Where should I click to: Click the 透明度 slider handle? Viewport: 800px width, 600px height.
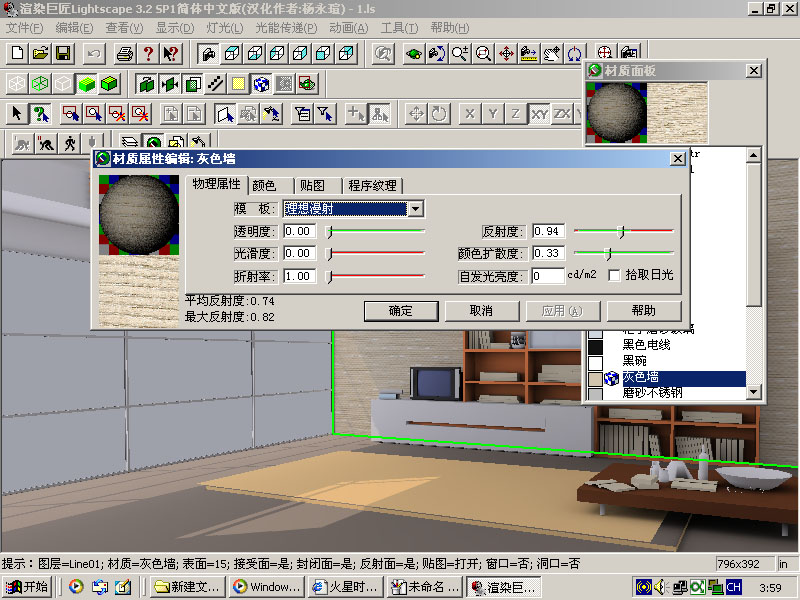pos(330,232)
